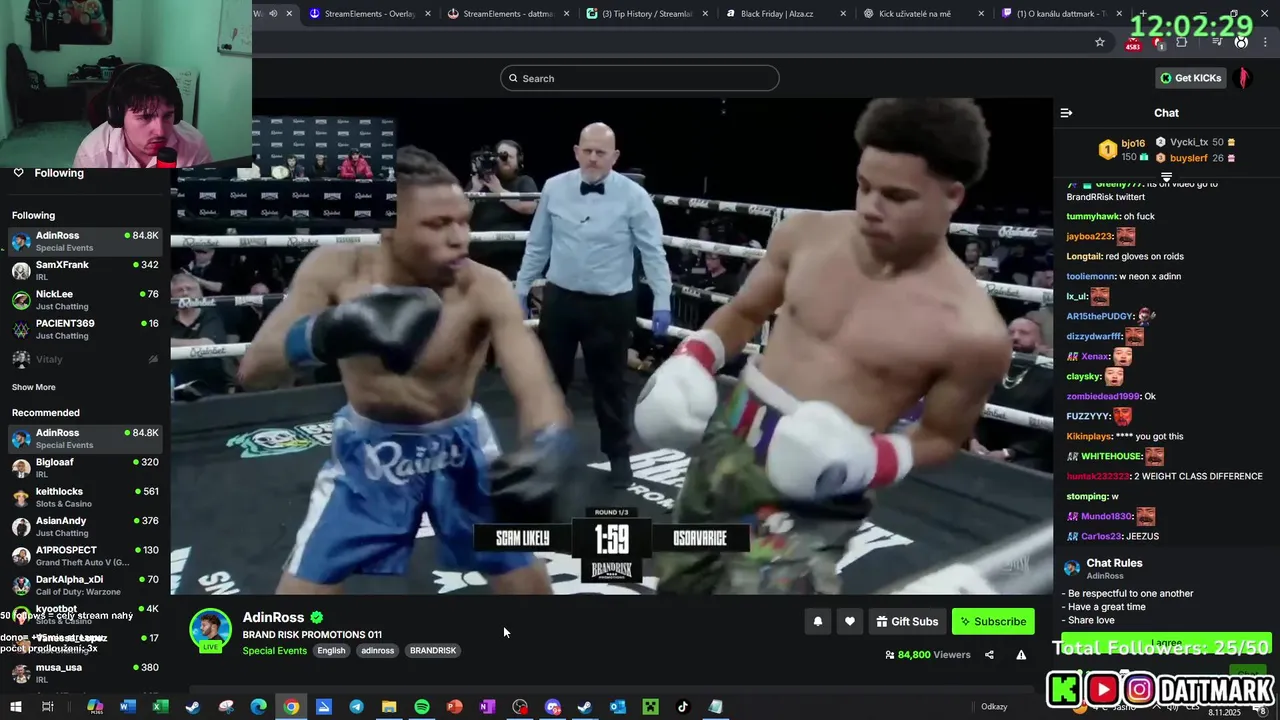Open the share stream icon
This screenshot has height=720, width=1280.
click(x=989, y=655)
